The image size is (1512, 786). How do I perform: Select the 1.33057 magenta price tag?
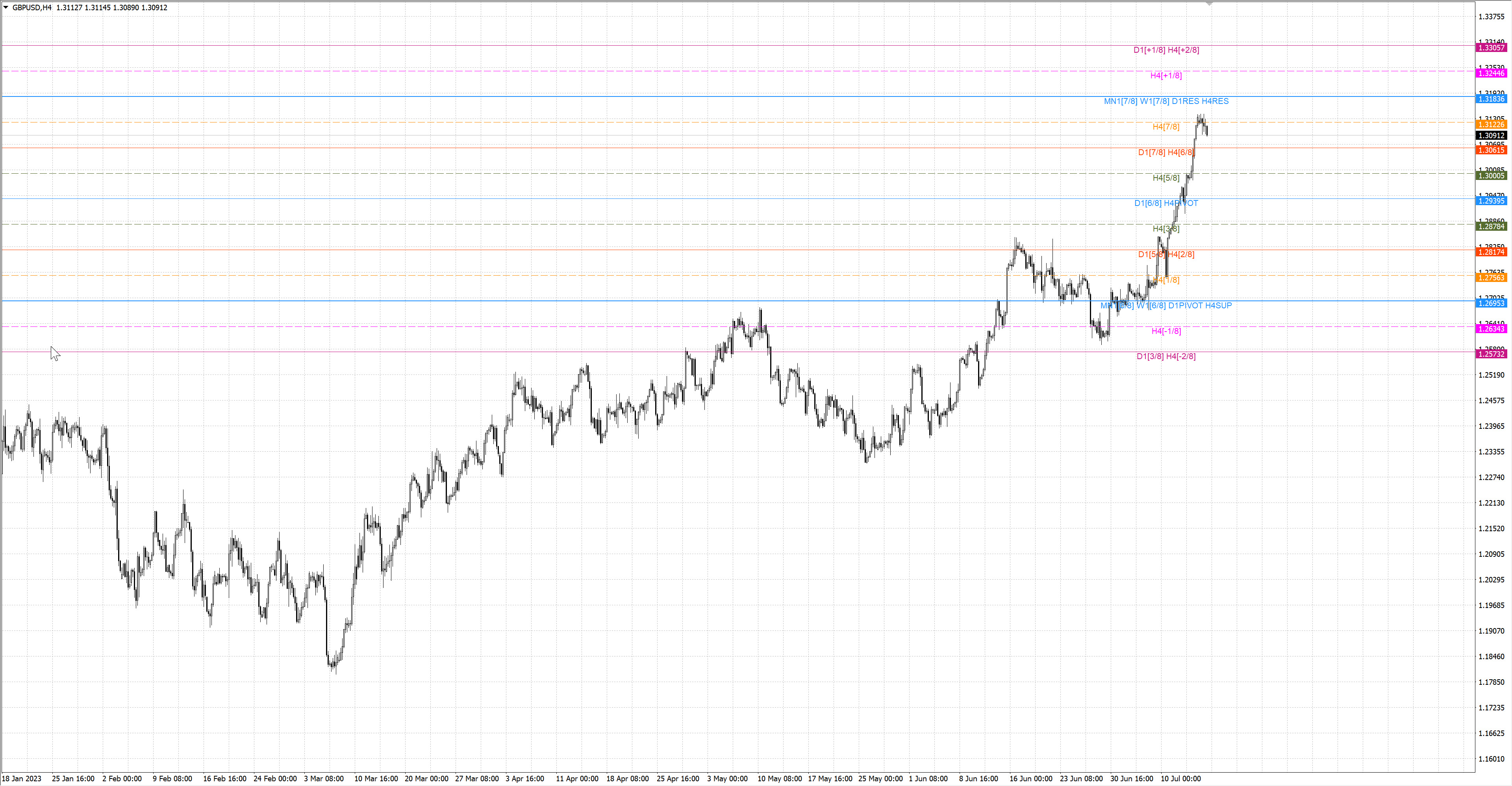point(1491,48)
